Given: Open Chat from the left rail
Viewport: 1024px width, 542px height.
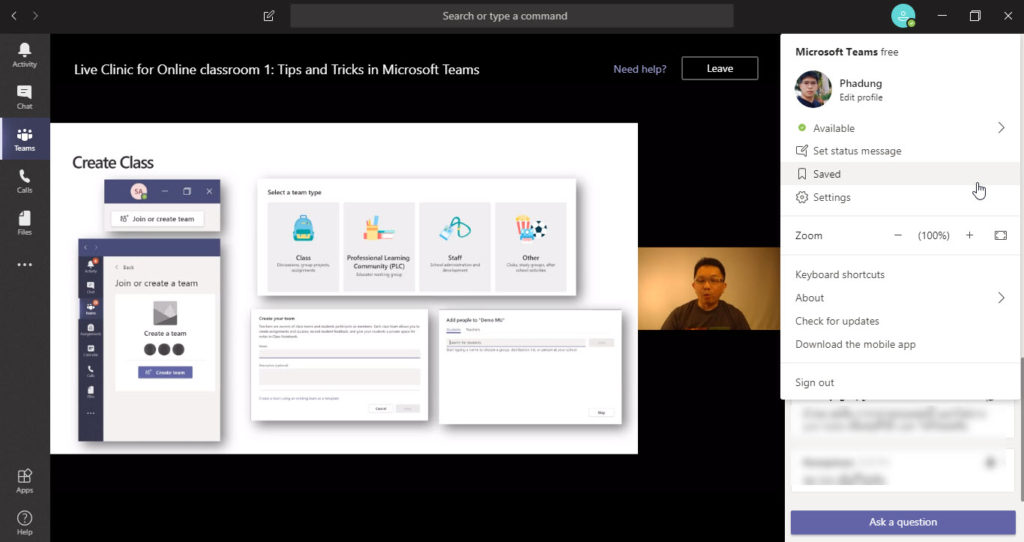Looking at the screenshot, I should 24,97.
